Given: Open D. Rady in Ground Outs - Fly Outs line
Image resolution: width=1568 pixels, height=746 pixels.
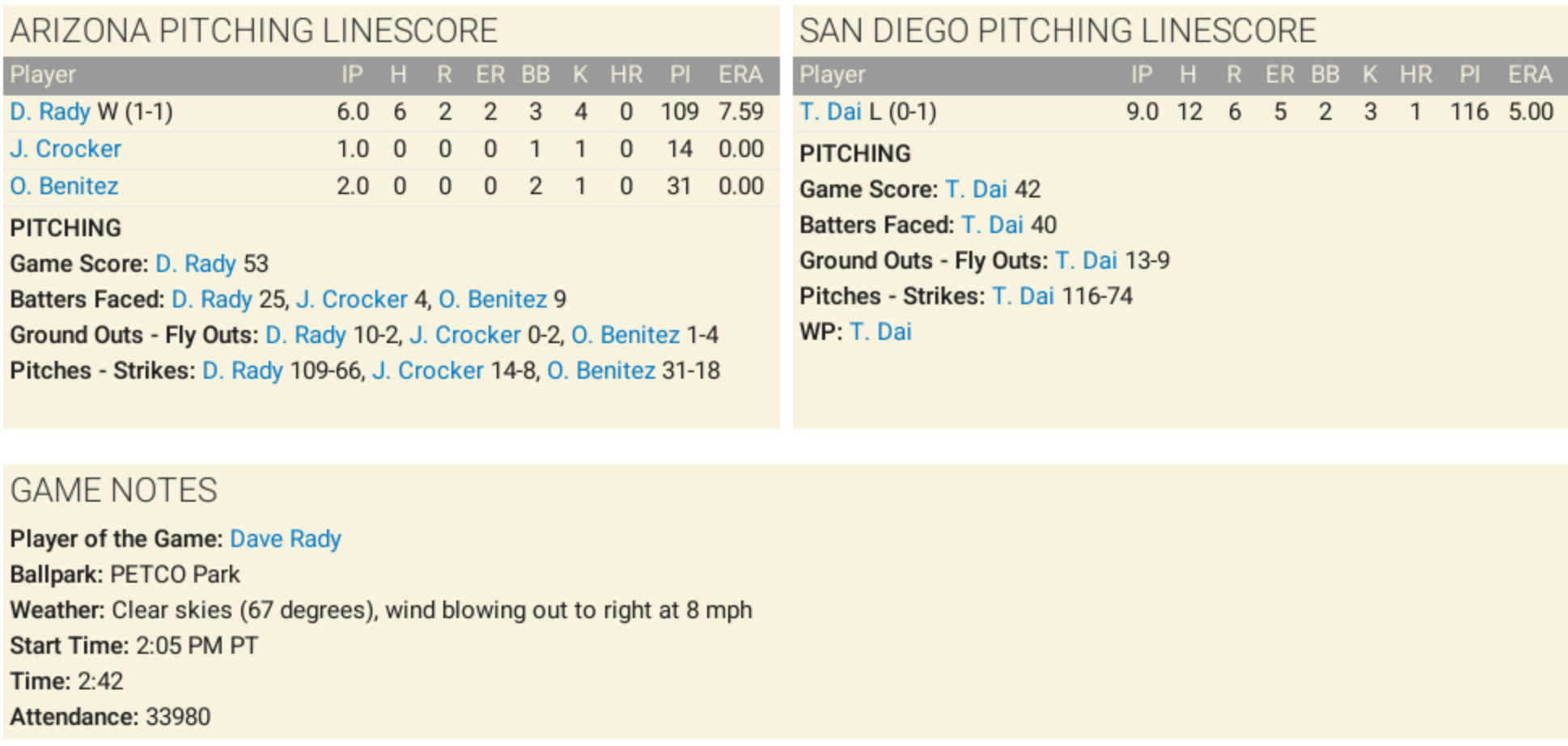Looking at the screenshot, I should coord(305,335).
